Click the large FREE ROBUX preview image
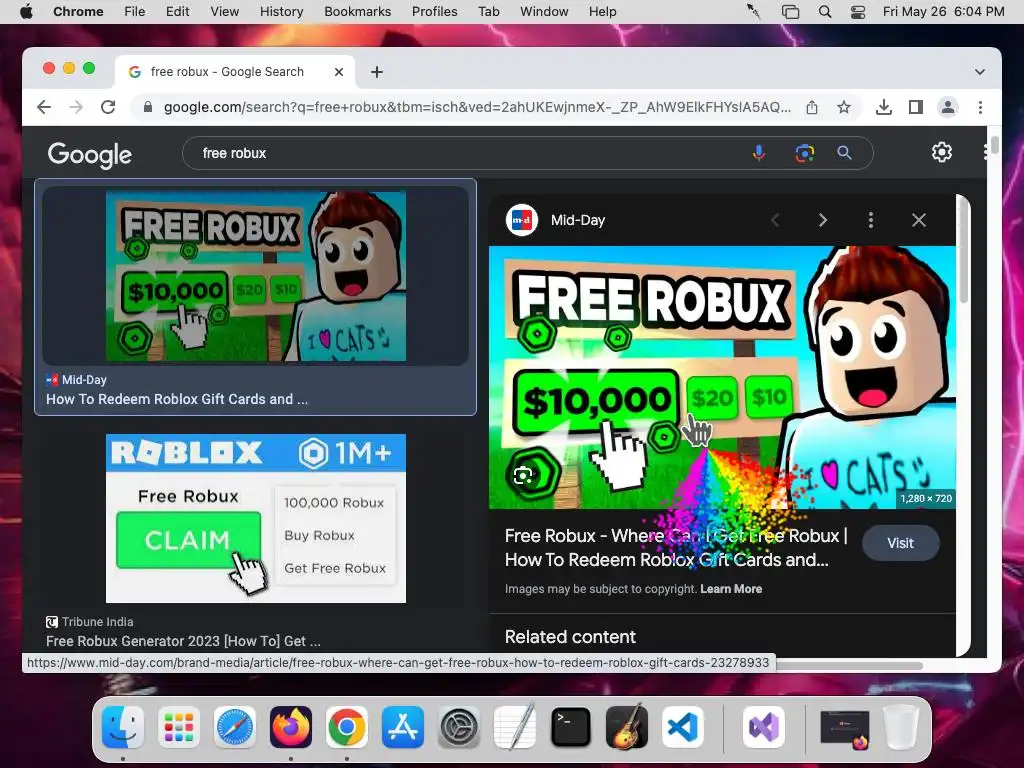 tap(722, 377)
